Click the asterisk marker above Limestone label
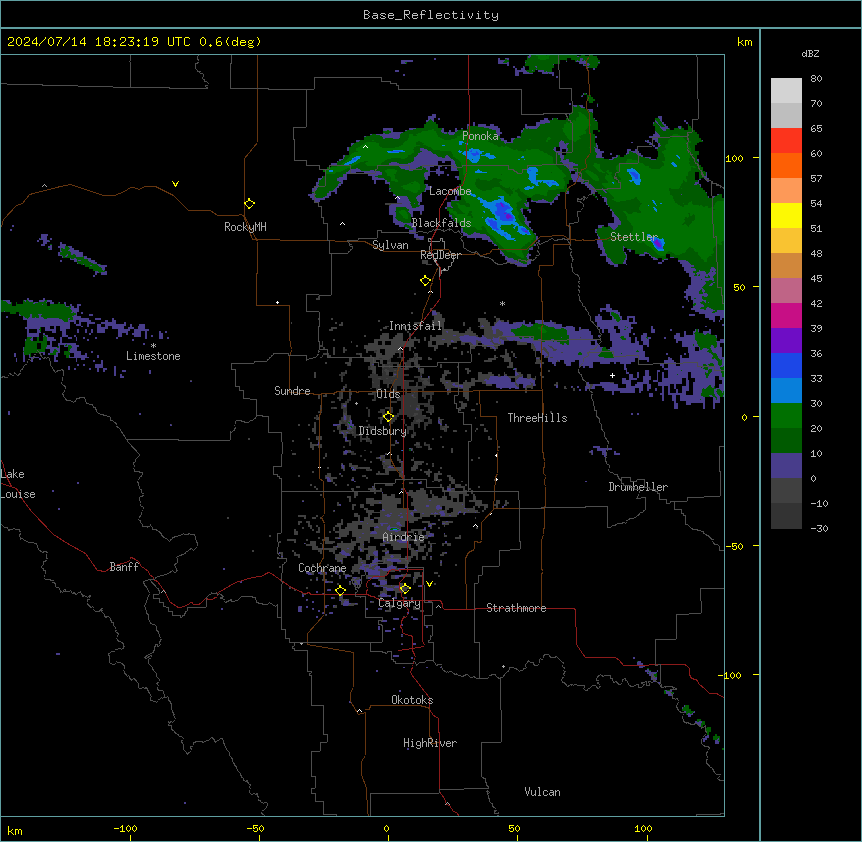Viewport: 862px width, 842px height. click(x=153, y=346)
